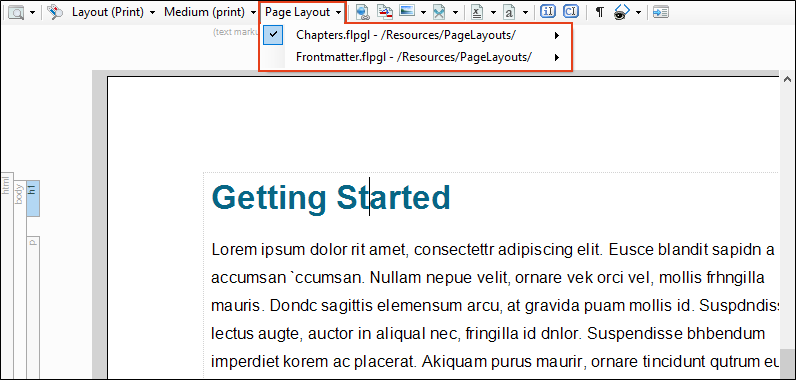
Task: Click the Page Layout toolbar button
Action: [x=303, y=12]
